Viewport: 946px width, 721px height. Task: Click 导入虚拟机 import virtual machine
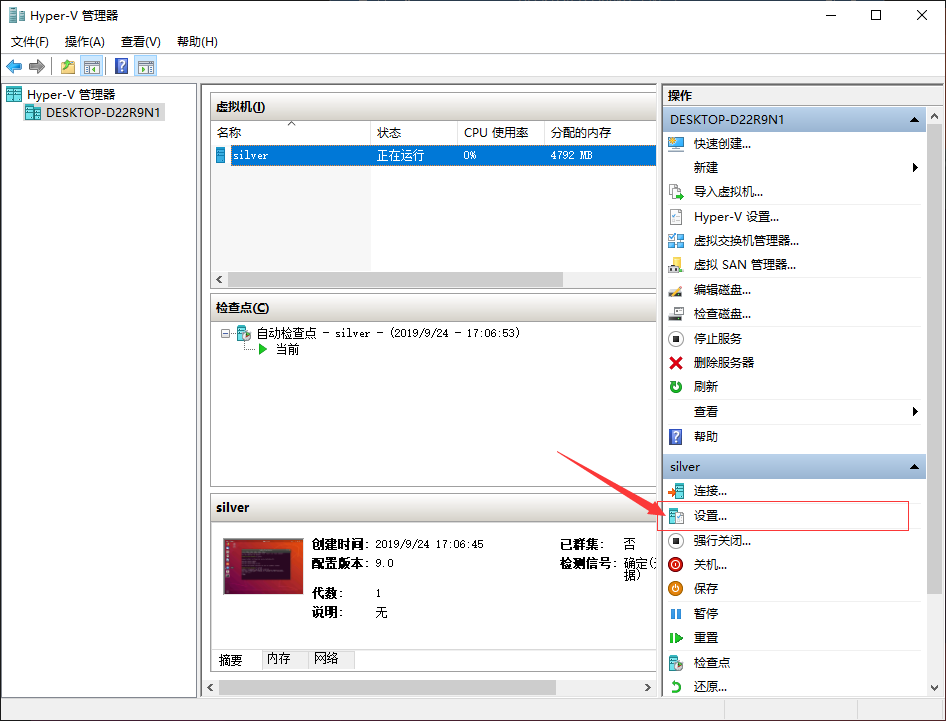728,192
